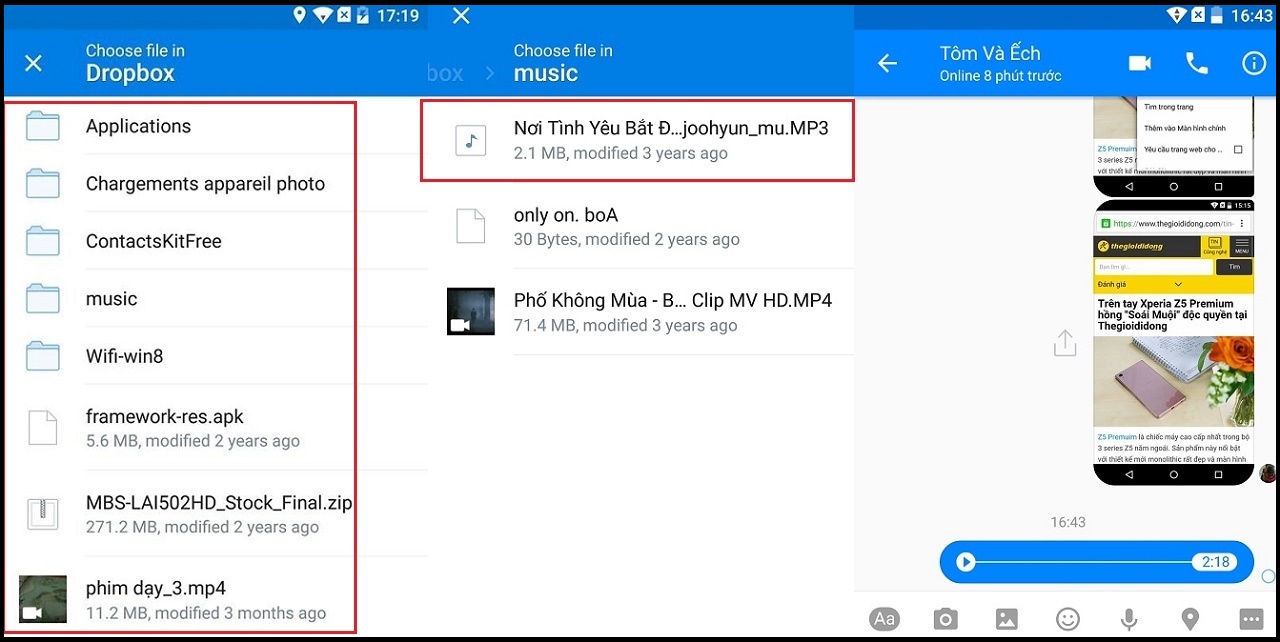Share location with pin icon
The width and height of the screenshot is (1280, 642).
(1190, 619)
